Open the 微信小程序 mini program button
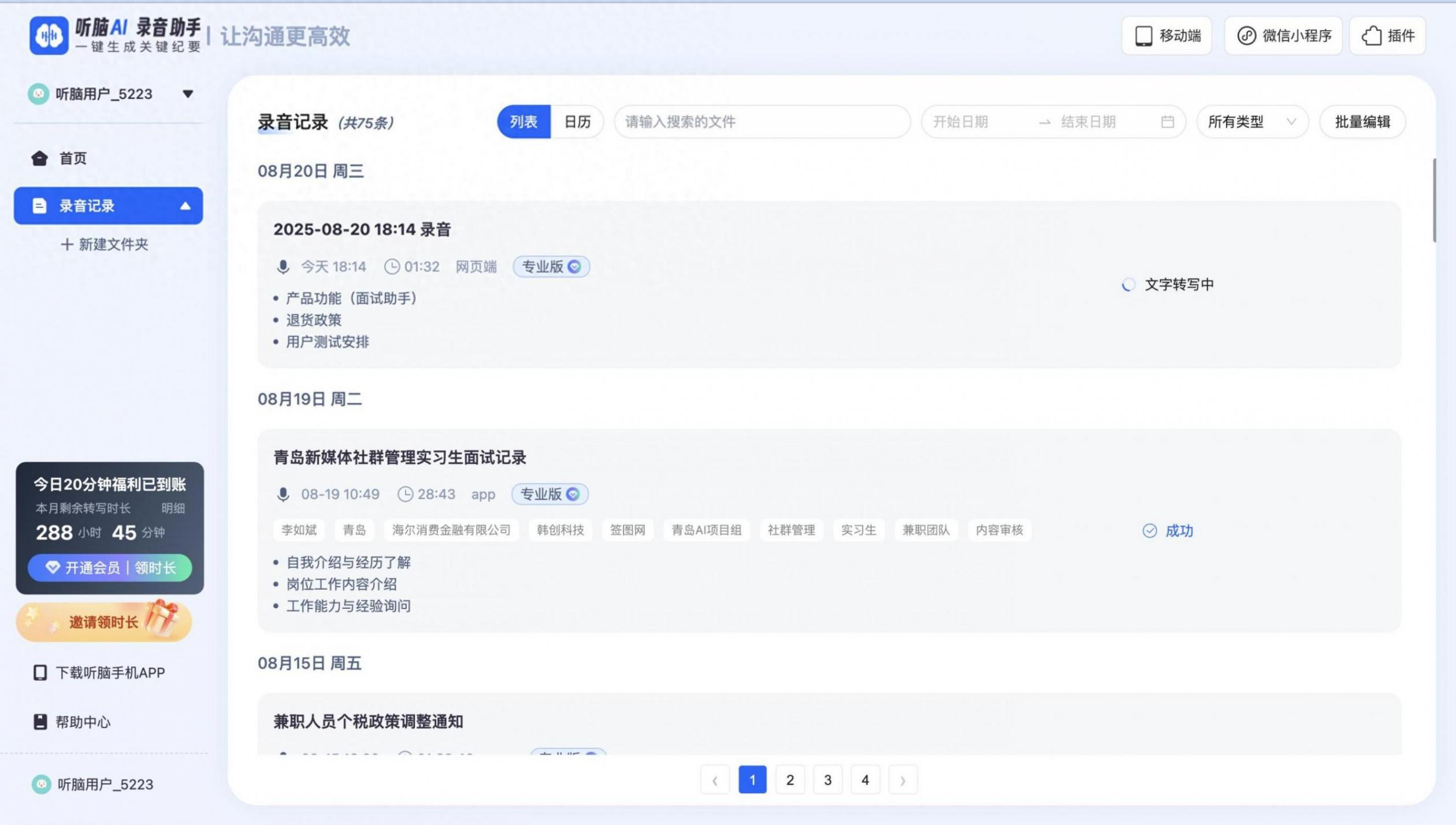Screen dimensions: 1456x825 tap(1283, 36)
